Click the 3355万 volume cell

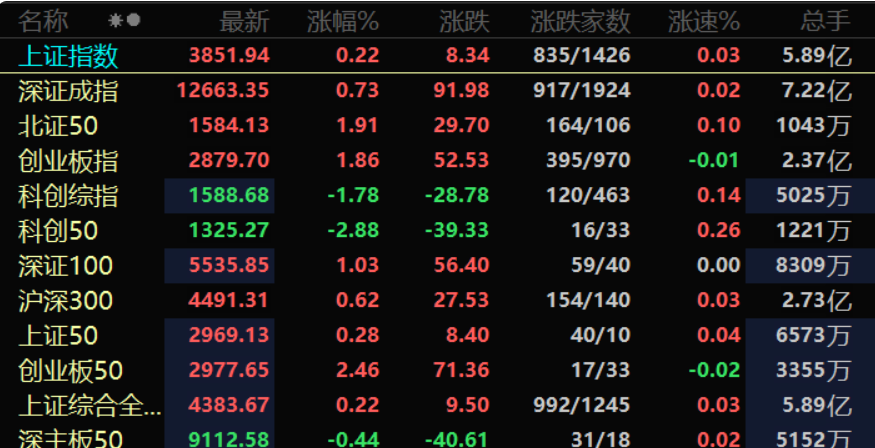[814, 370]
